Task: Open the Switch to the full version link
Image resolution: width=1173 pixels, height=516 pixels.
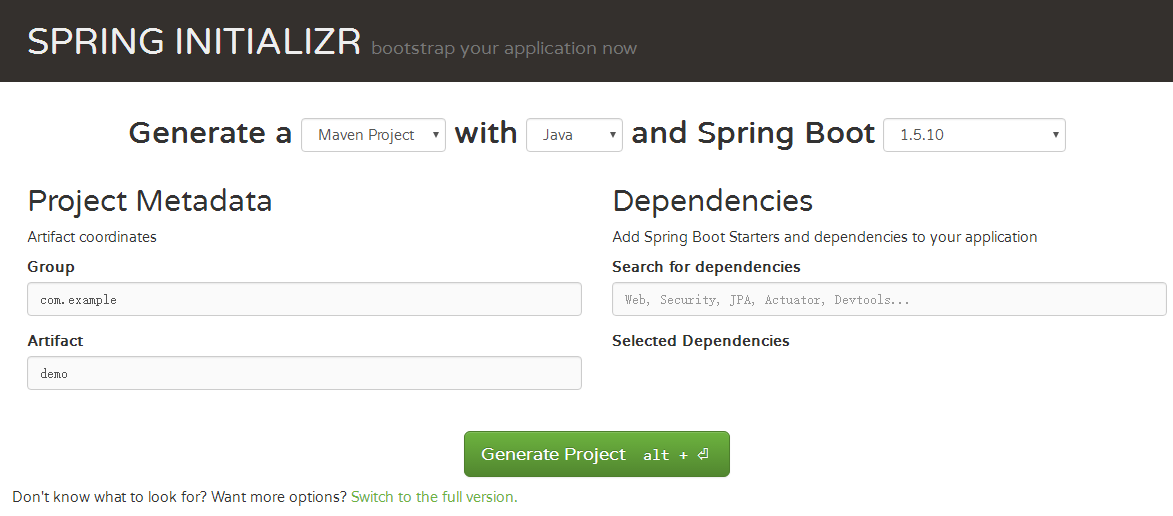Action: pyautogui.click(x=434, y=497)
